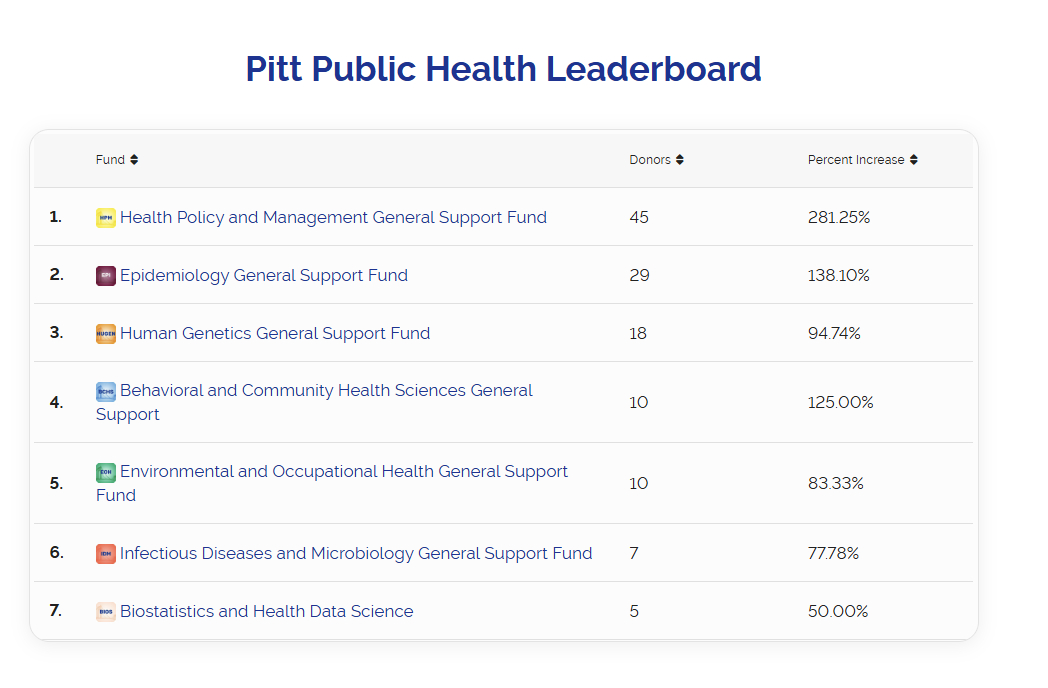Click the Fund column header text

(110, 160)
